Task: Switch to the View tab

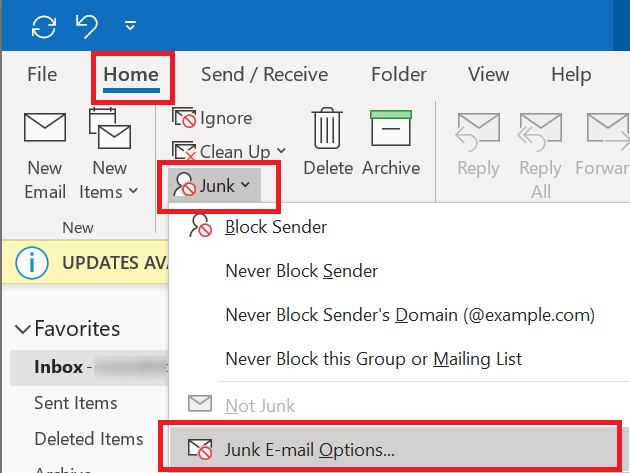Action: (488, 74)
